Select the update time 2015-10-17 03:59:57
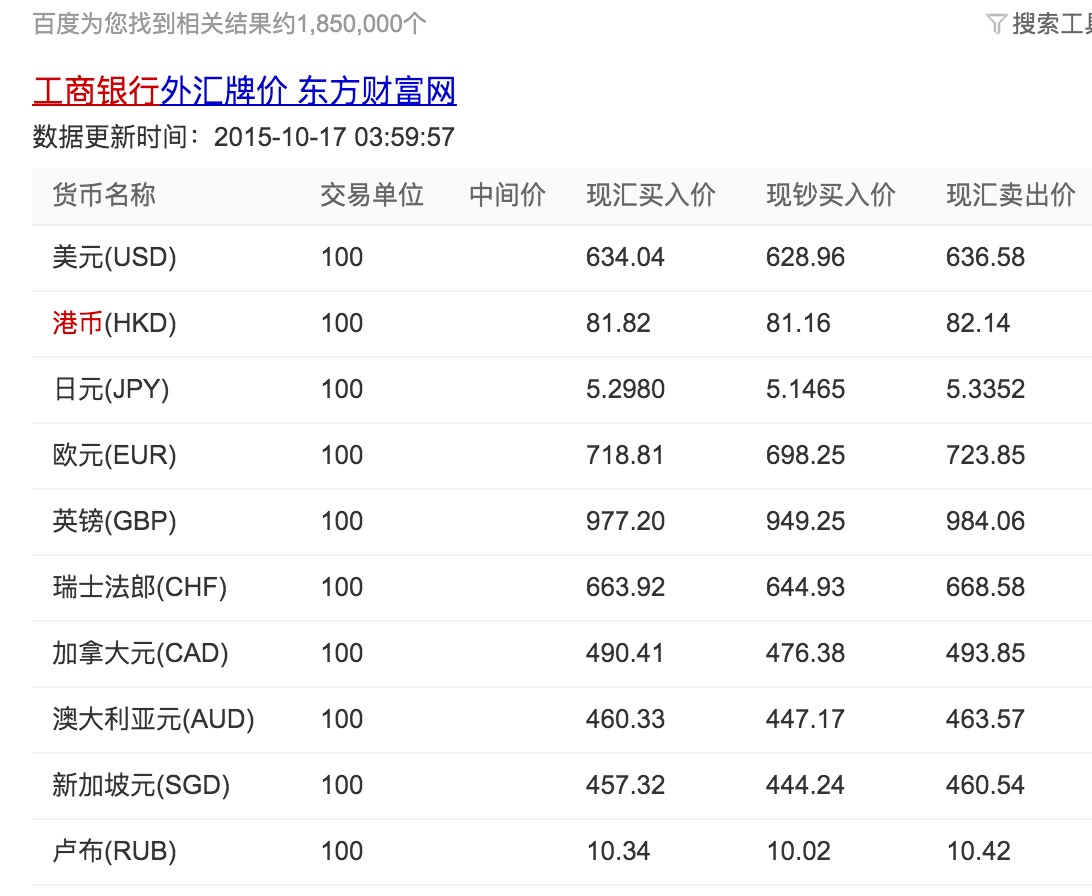The height and width of the screenshot is (896, 1092). 334,137
